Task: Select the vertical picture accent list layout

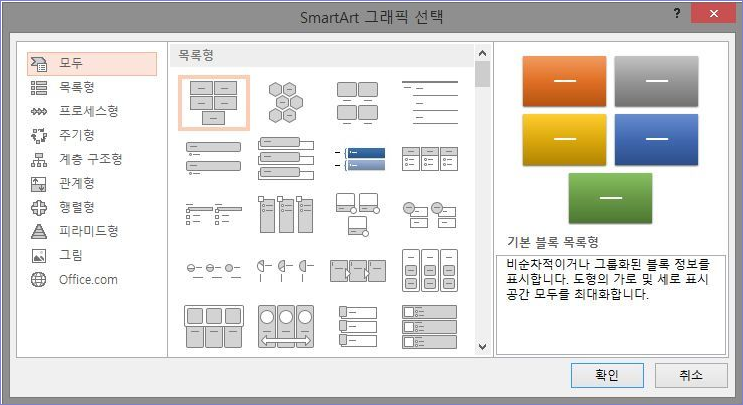Action: tap(358, 326)
